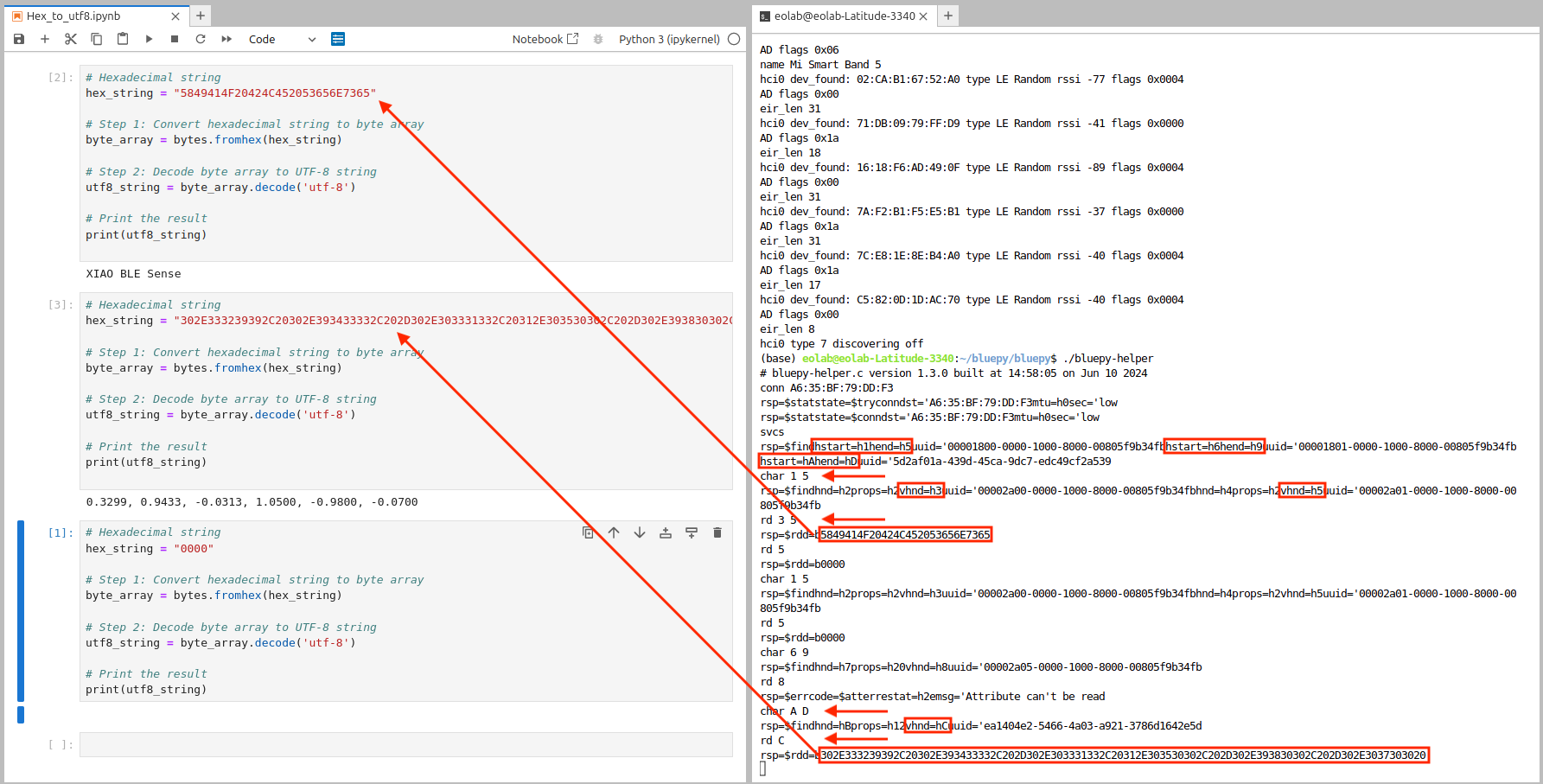Screen dimensions: 1543x784
Task: Delete the active cell with the trash icon
Action: tap(717, 532)
